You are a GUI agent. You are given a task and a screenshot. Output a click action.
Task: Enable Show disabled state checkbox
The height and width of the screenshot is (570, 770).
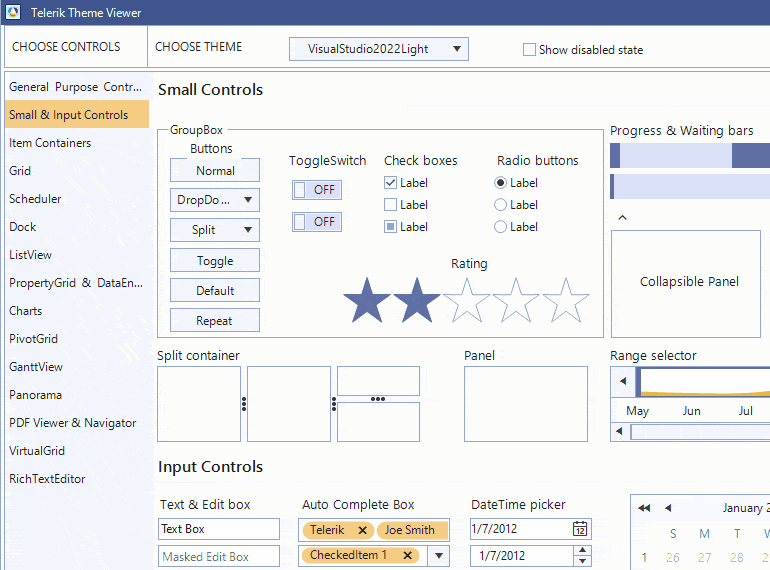point(529,50)
